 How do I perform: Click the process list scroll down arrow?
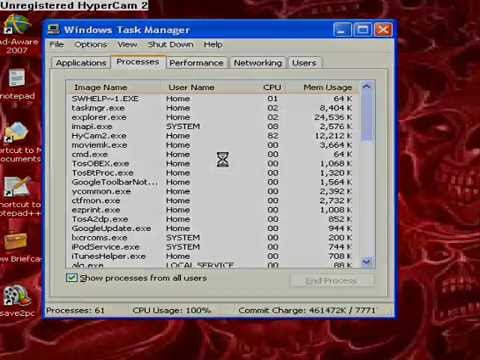[367, 262]
